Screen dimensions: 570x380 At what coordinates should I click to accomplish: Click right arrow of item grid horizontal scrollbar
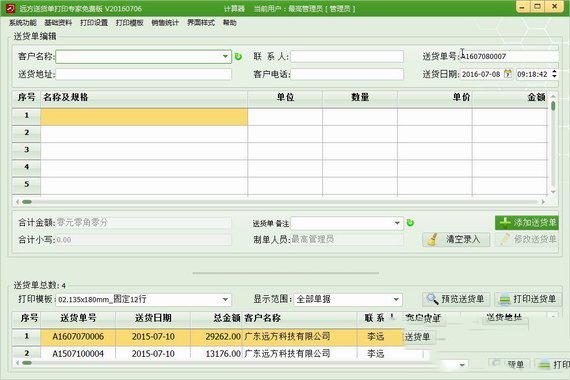coord(543,202)
